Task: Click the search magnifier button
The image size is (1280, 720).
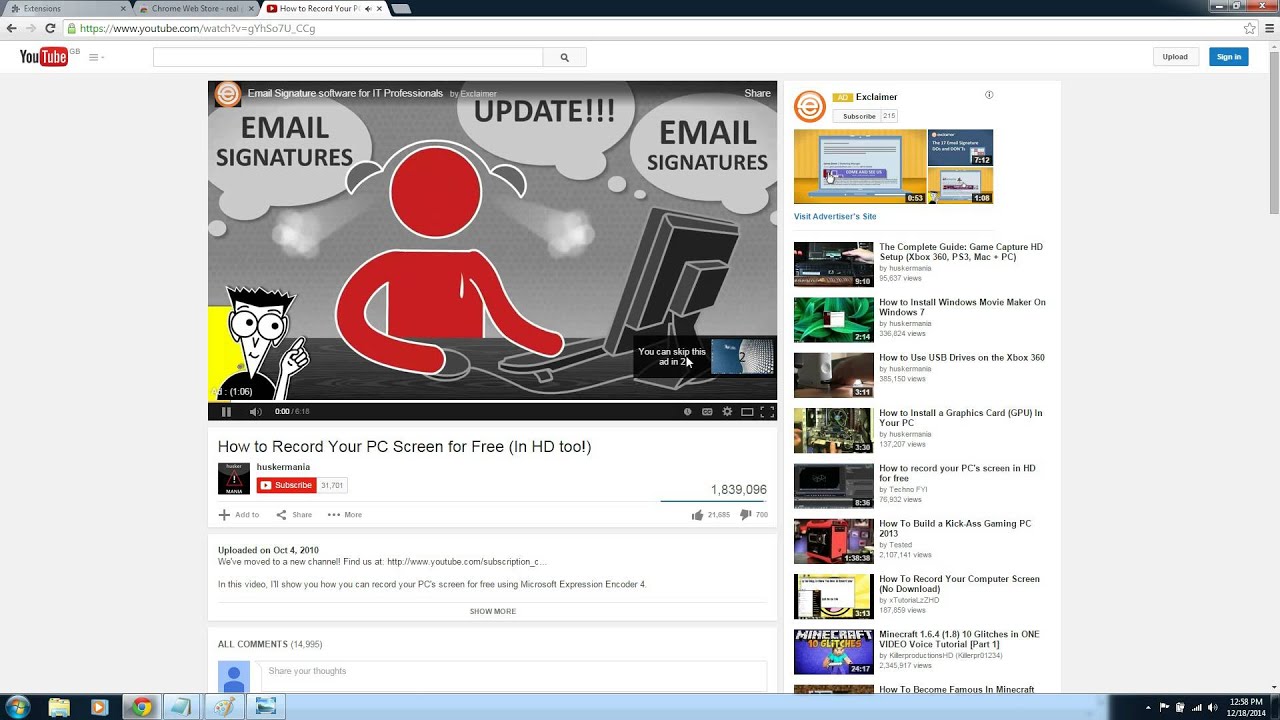Action: coord(564,57)
